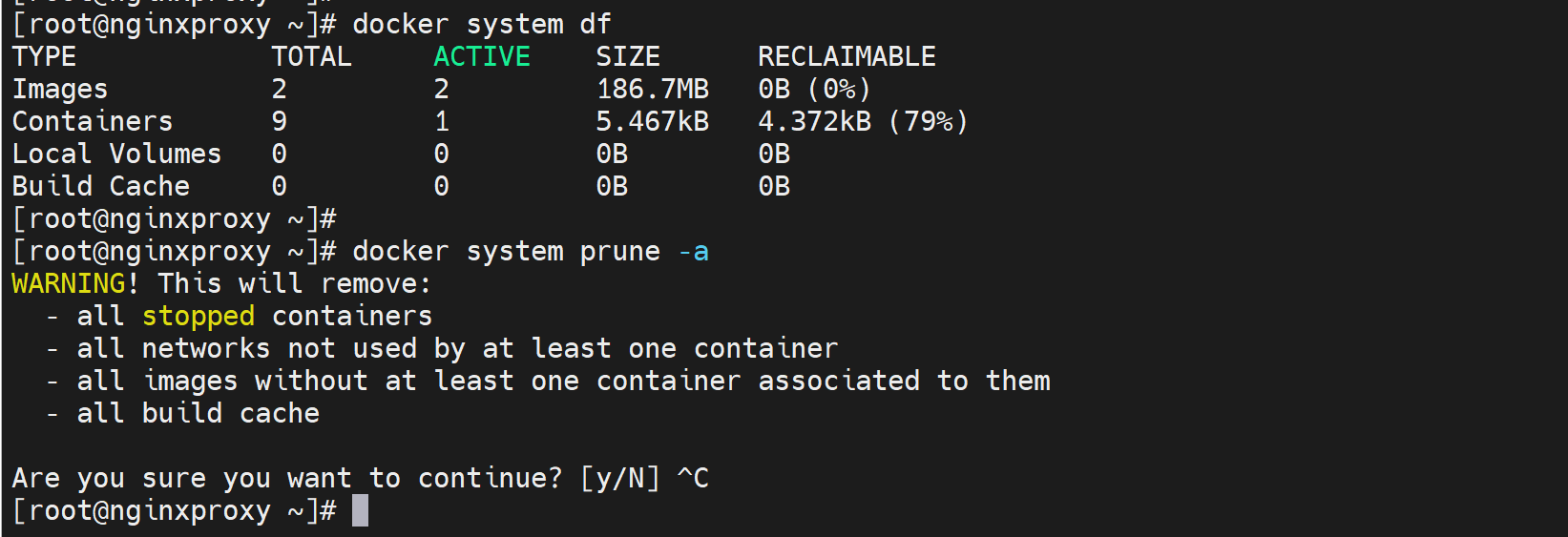Click the 186.7MB images size value
The height and width of the screenshot is (537, 1568).
coord(652,89)
